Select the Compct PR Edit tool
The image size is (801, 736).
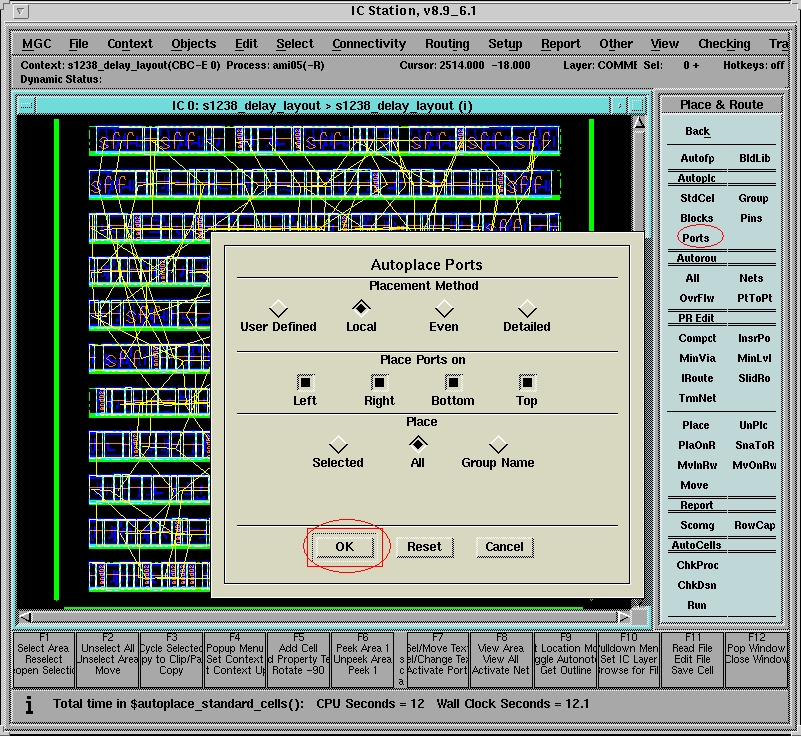697,338
